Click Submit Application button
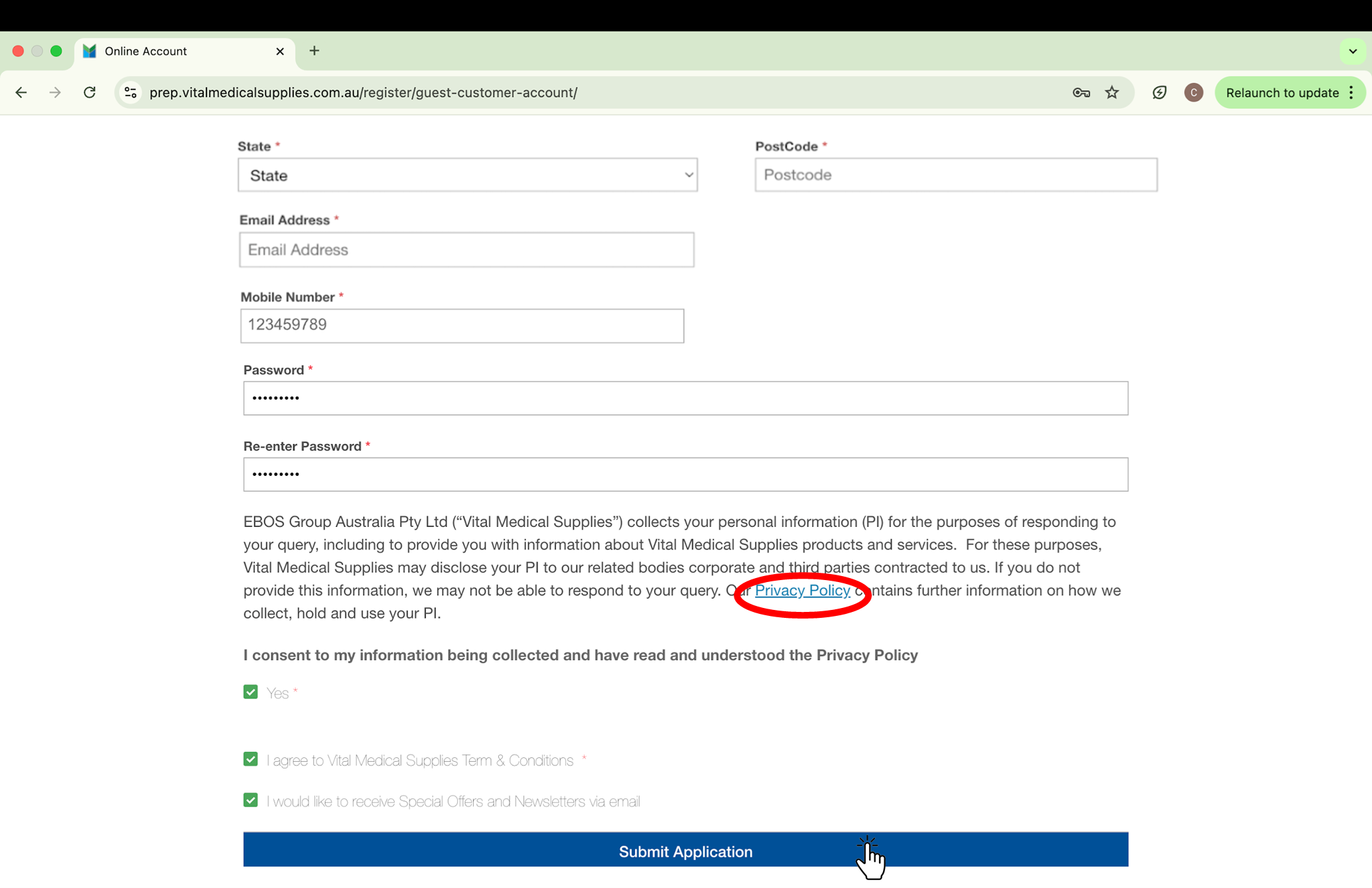This screenshot has height=888, width=1372. pos(685,850)
